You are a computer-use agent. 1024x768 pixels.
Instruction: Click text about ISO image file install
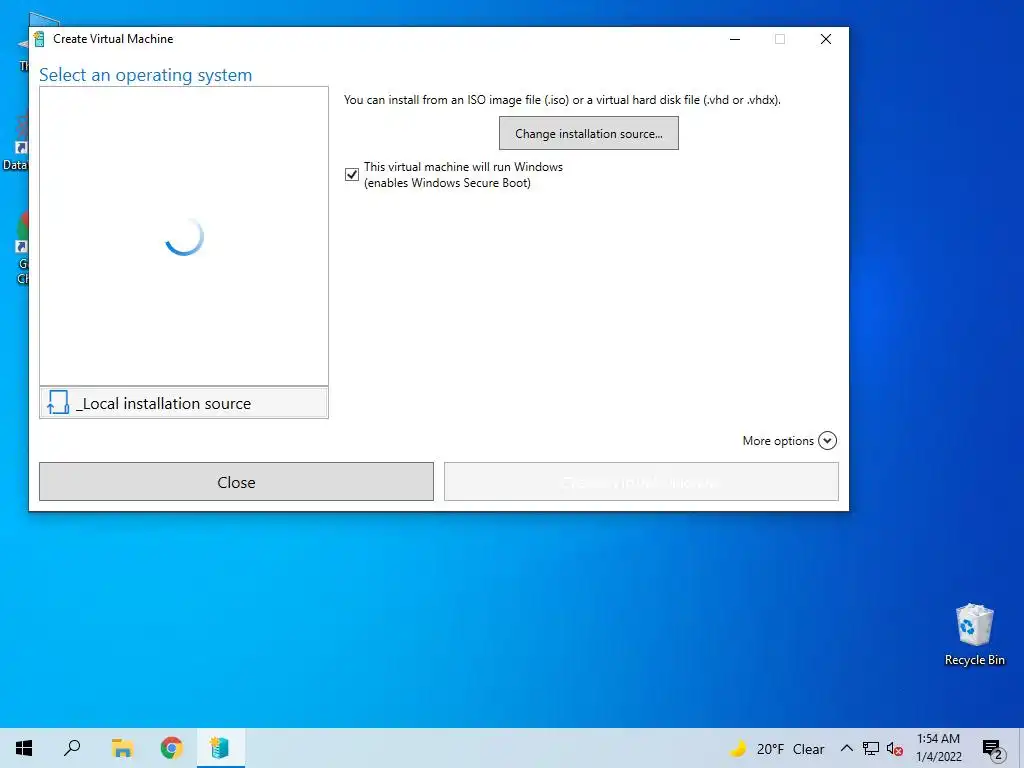click(562, 100)
